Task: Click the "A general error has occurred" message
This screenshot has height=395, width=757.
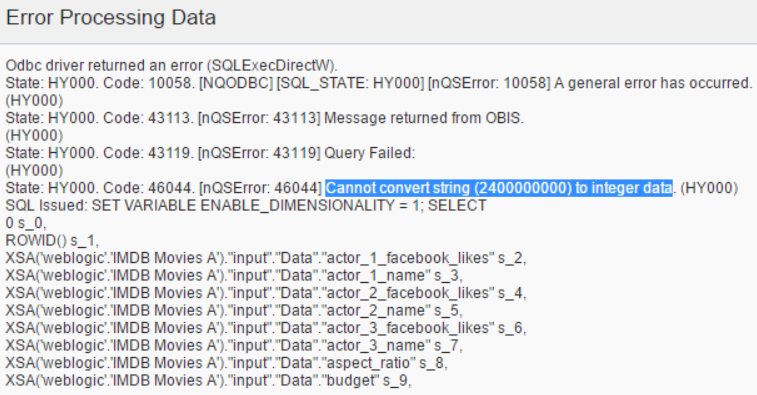Action: (653, 83)
